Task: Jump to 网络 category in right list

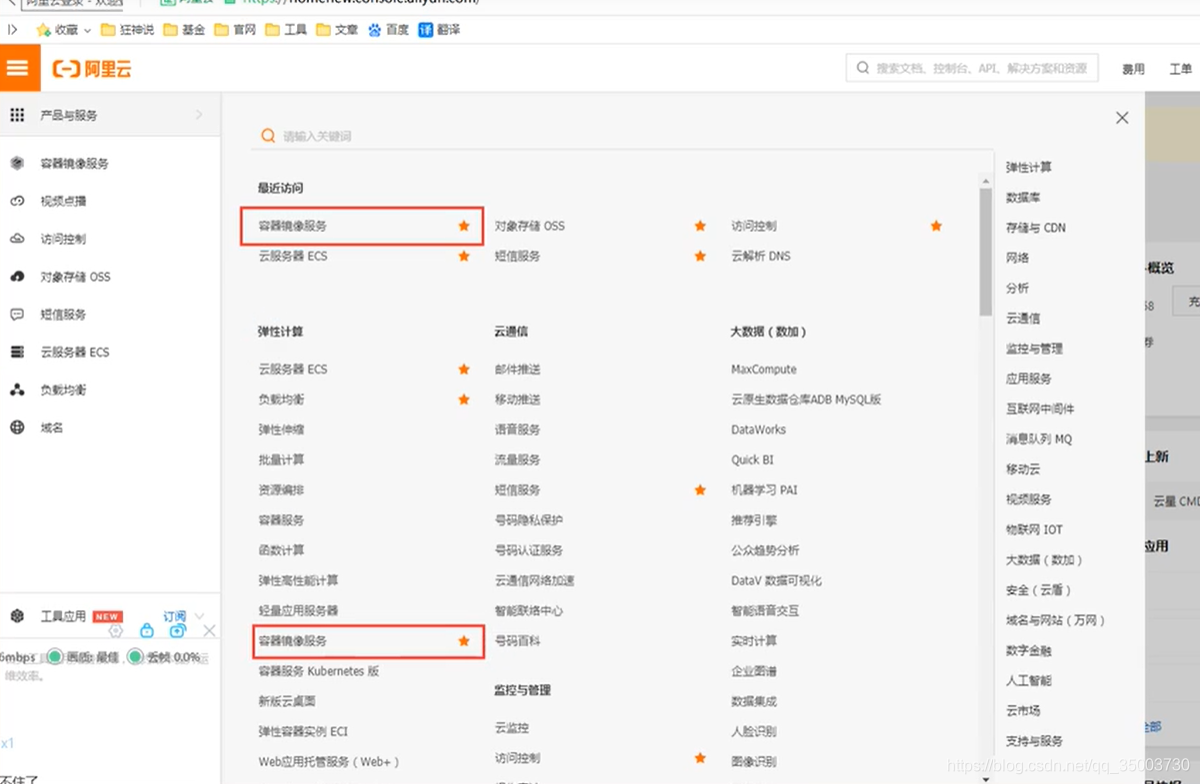Action: (1017, 258)
